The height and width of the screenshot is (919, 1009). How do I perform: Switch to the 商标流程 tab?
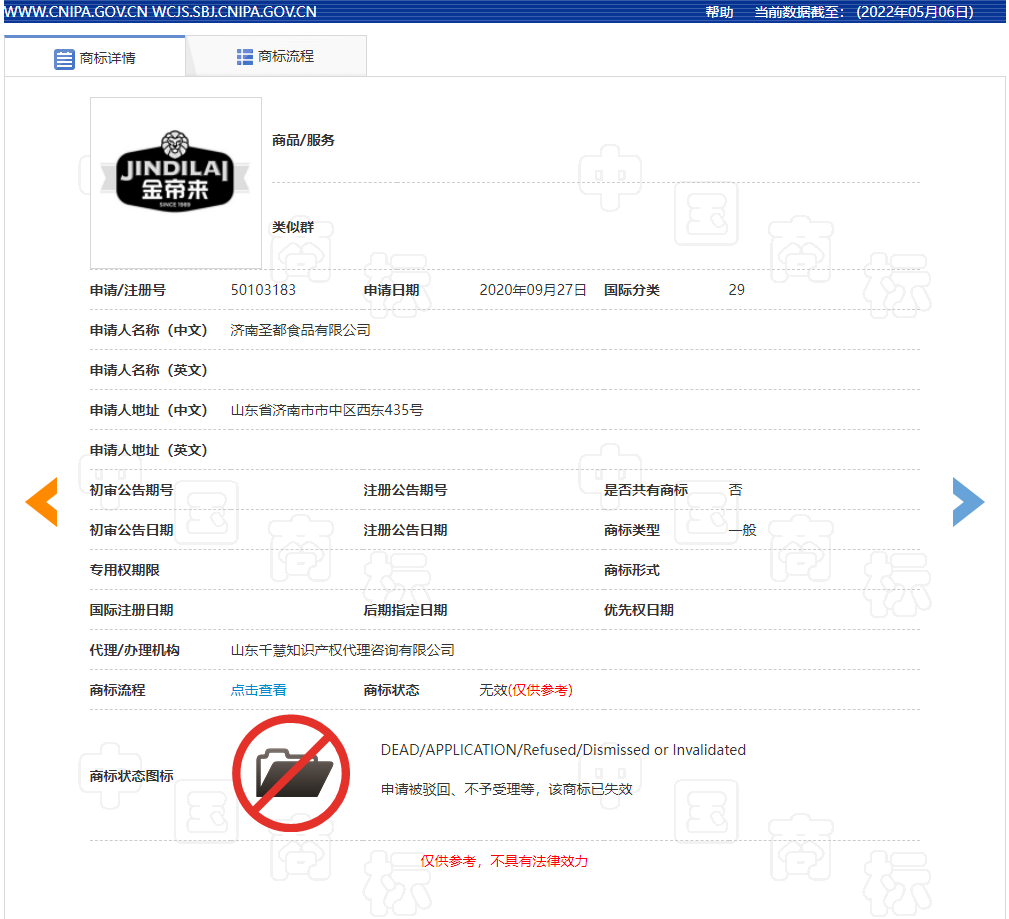[276, 57]
